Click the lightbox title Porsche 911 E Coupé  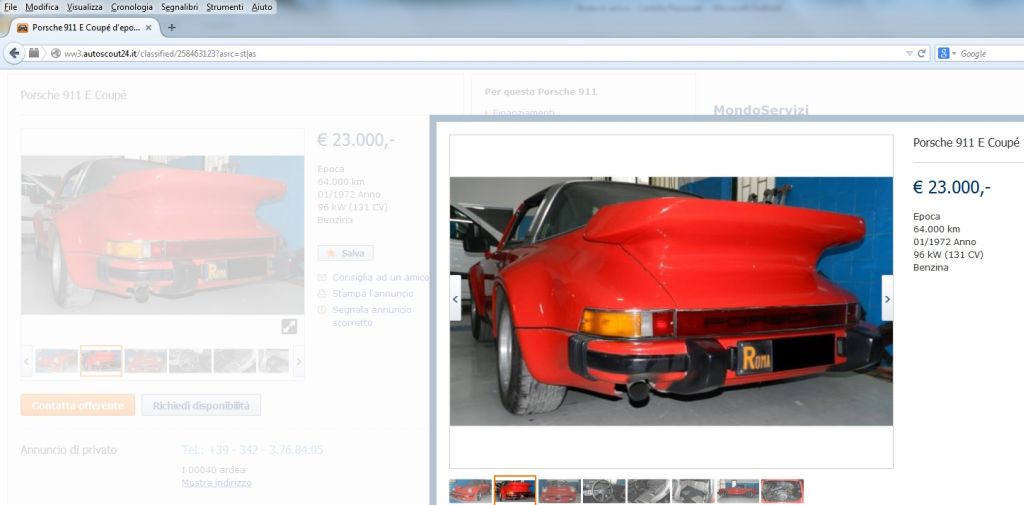(966, 142)
